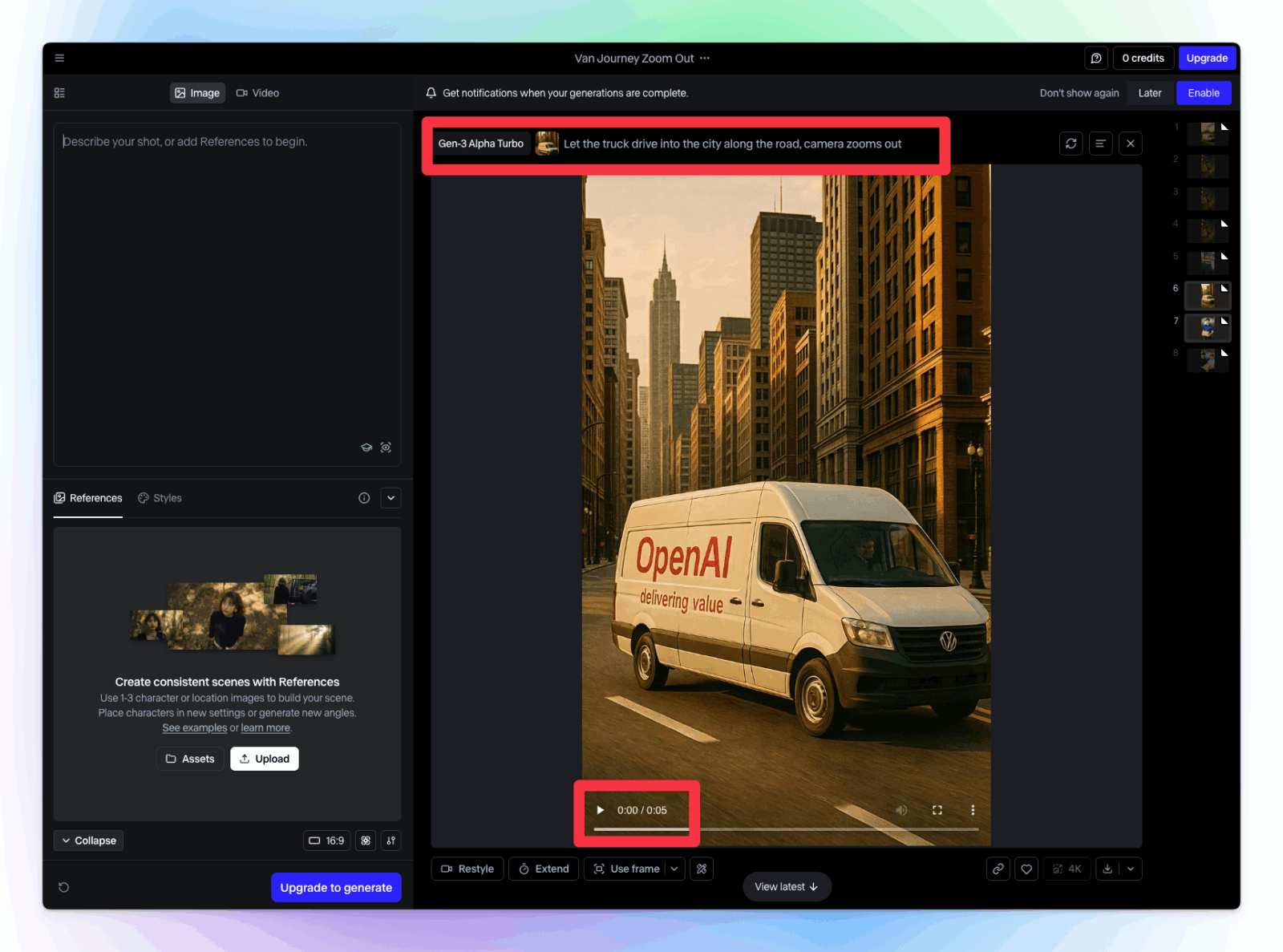Viewport: 1283px width, 952px height.
Task: Click the Assets button
Action: coord(190,759)
